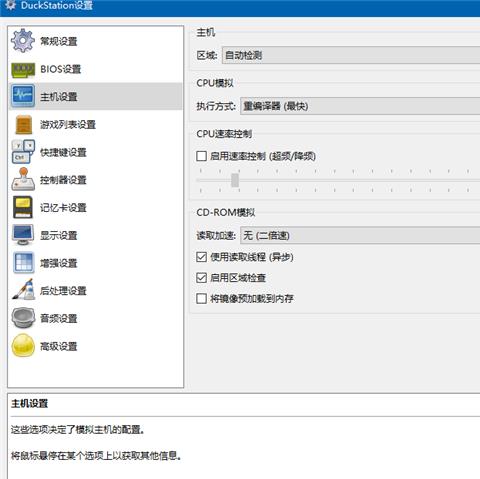Click the 主机设置 monitor pulse icon

pos(23,96)
